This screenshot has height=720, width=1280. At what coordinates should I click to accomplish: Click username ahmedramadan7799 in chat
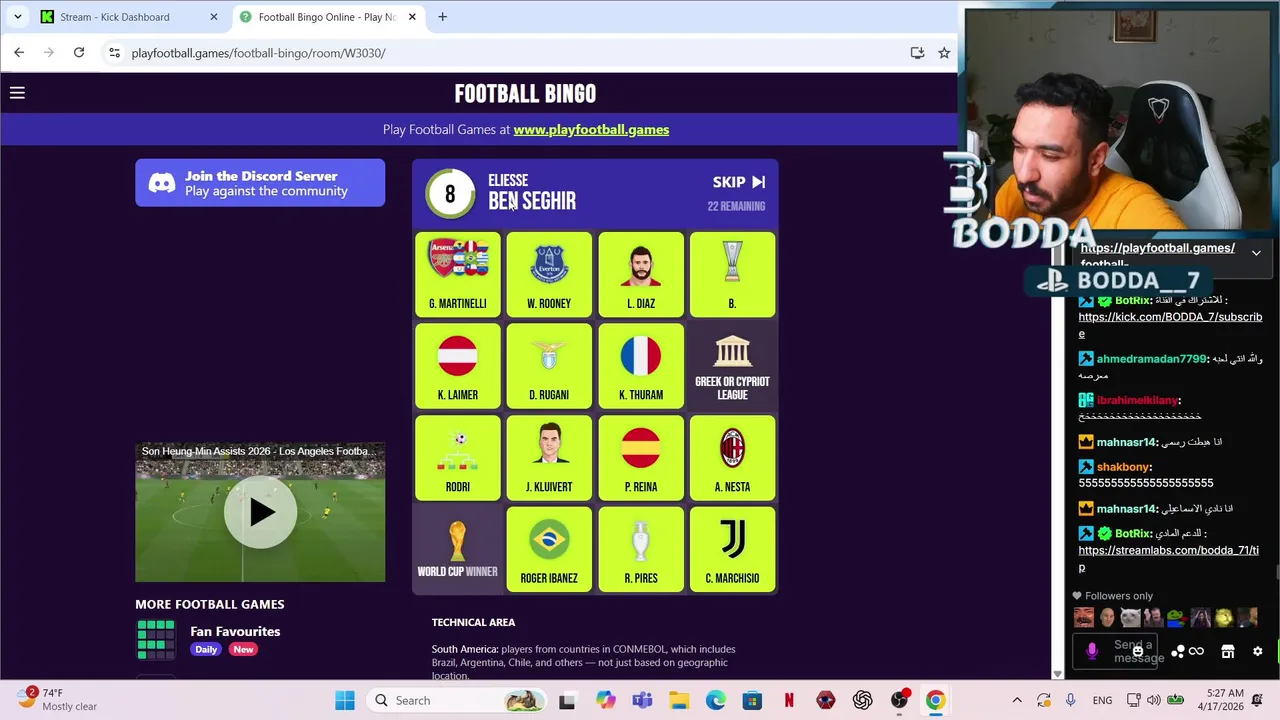click(1151, 359)
